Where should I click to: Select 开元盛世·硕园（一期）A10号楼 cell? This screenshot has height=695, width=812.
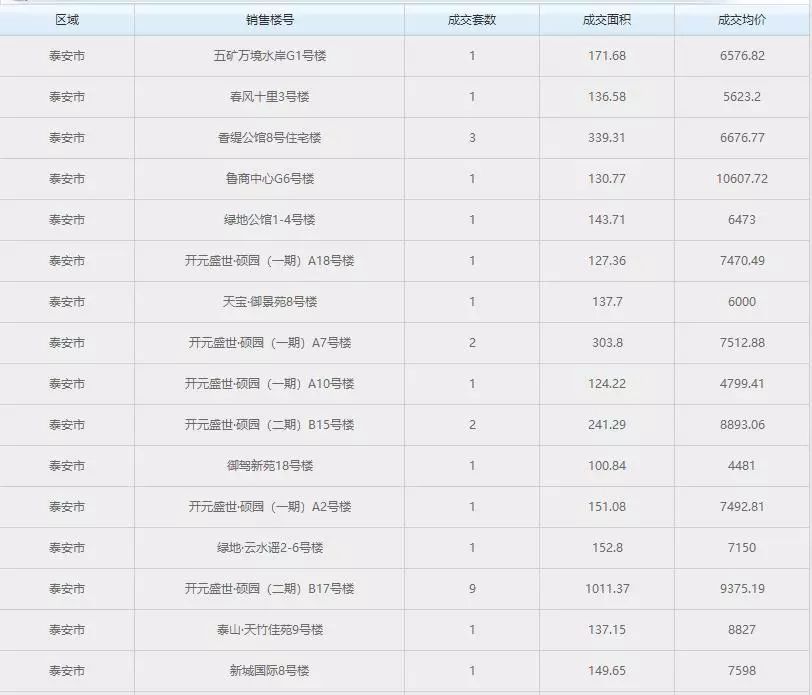[x=270, y=384]
